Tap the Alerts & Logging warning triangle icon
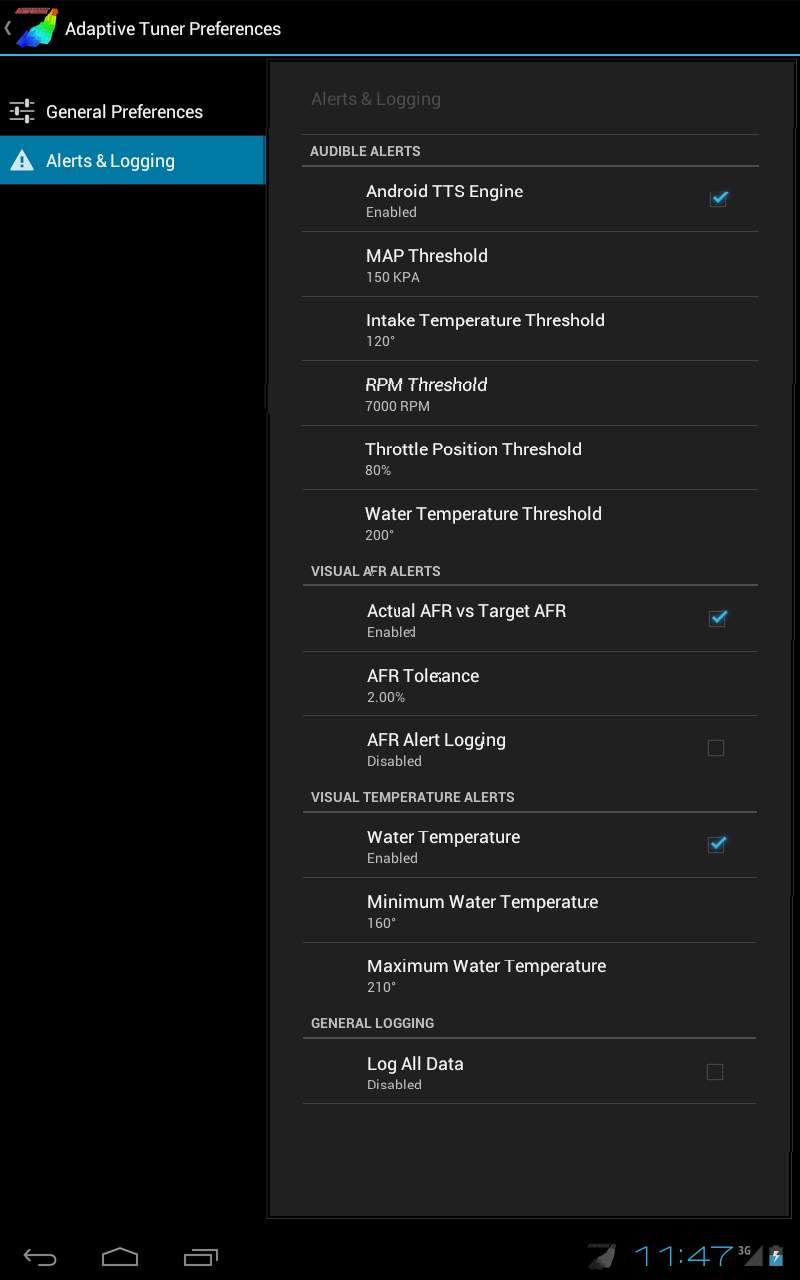800x1280 pixels. pyautogui.click(x=22, y=160)
